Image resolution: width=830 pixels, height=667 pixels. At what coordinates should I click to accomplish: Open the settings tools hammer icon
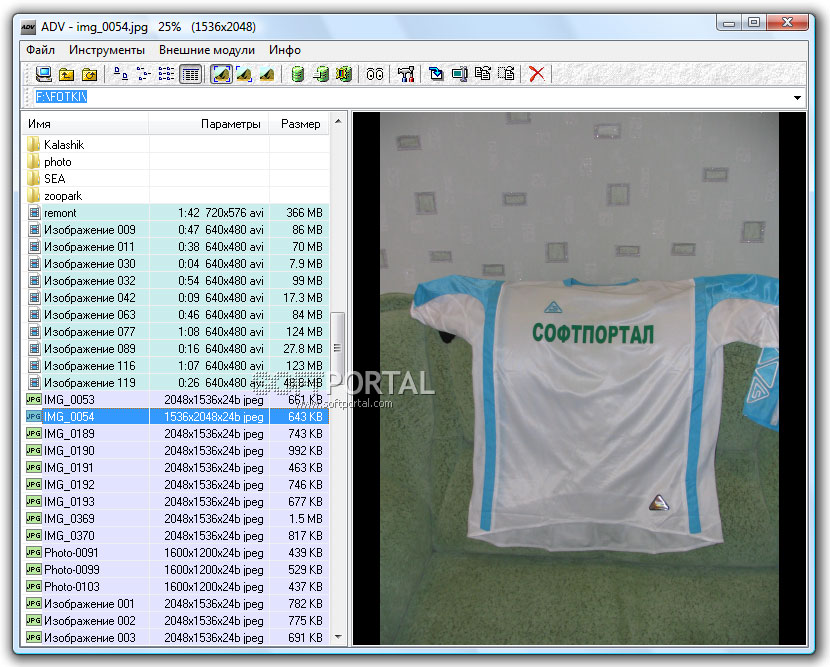pos(406,74)
